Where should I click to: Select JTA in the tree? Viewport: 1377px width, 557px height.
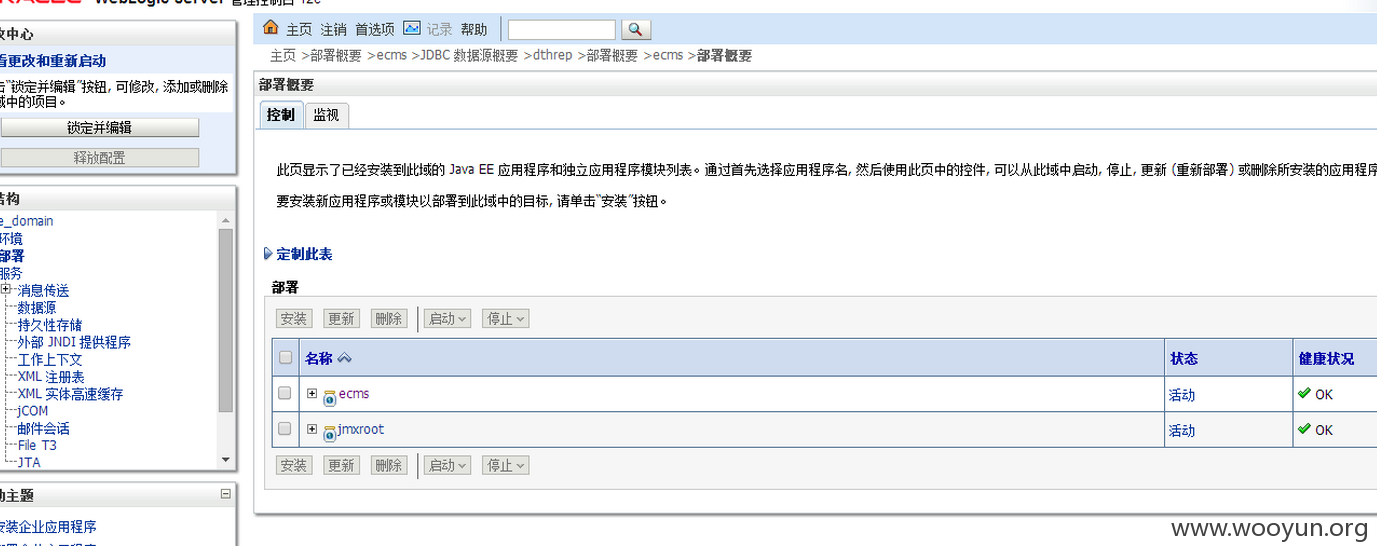[29, 462]
